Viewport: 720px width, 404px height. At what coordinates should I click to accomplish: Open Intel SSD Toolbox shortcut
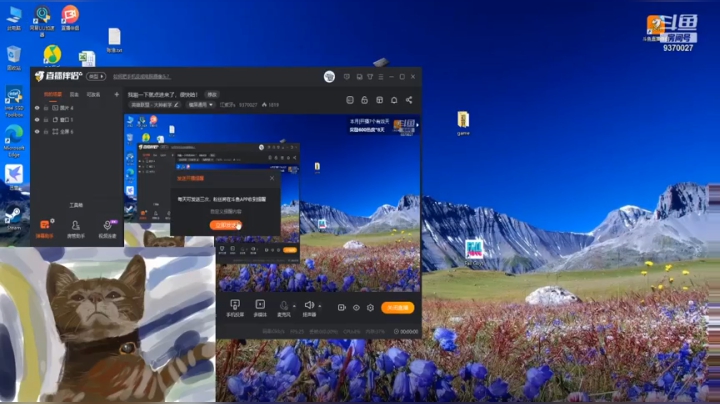pyautogui.click(x=14, y=101)
